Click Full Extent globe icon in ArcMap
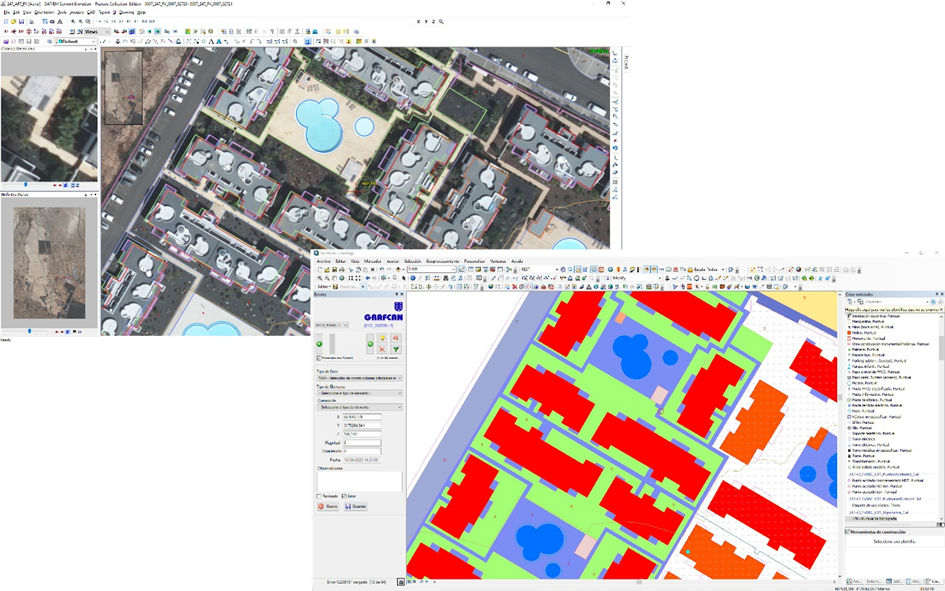 [x=342, y=278]
